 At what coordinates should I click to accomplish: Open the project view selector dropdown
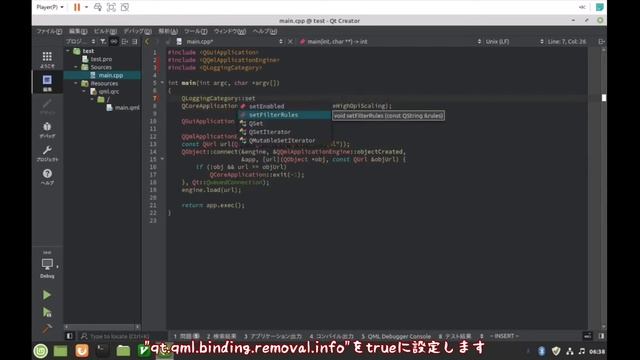(x=80, y=41)
